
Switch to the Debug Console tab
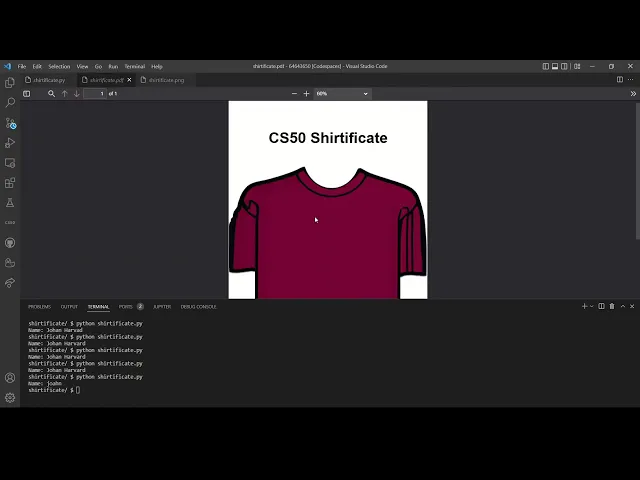[x=199, y=307]
